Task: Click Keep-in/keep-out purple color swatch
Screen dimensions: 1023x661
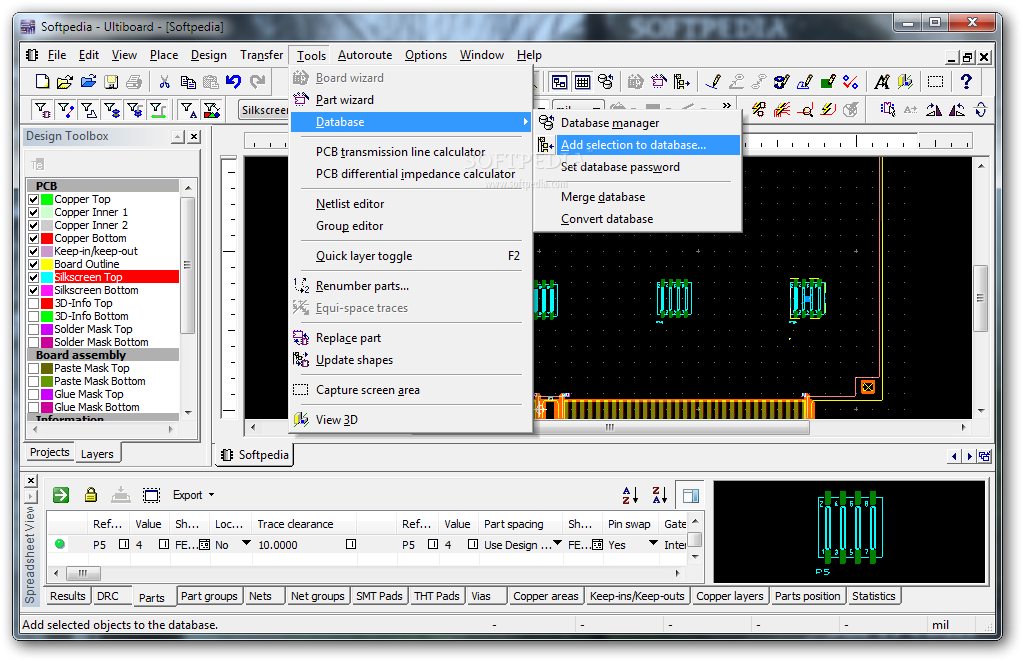Action: 47,251
